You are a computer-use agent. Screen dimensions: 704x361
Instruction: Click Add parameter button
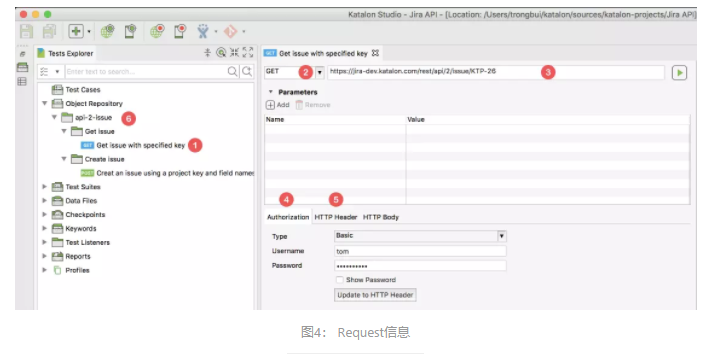pyautogui.click(x=277, y=105)
